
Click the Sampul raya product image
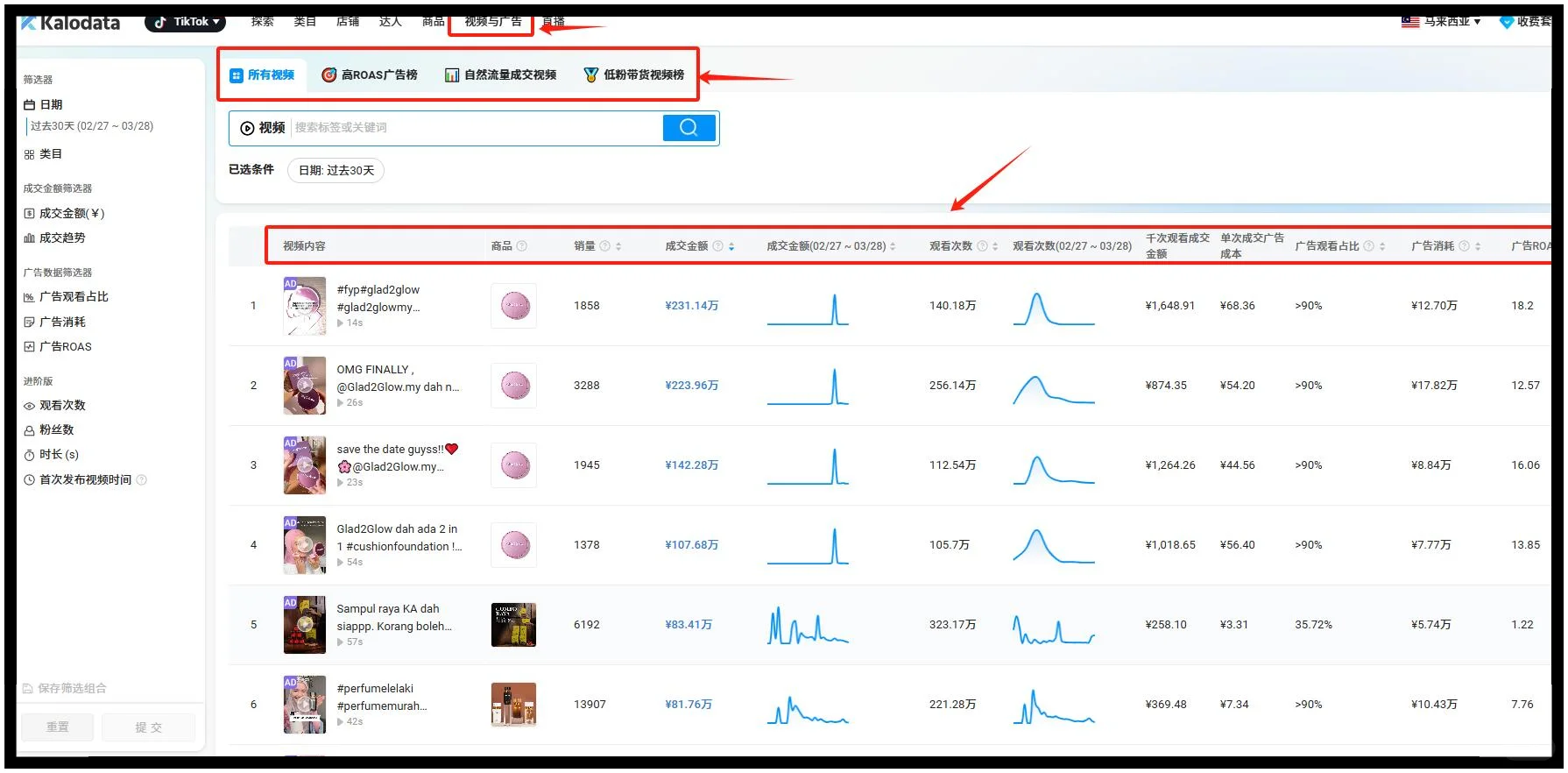click(514, 625)
